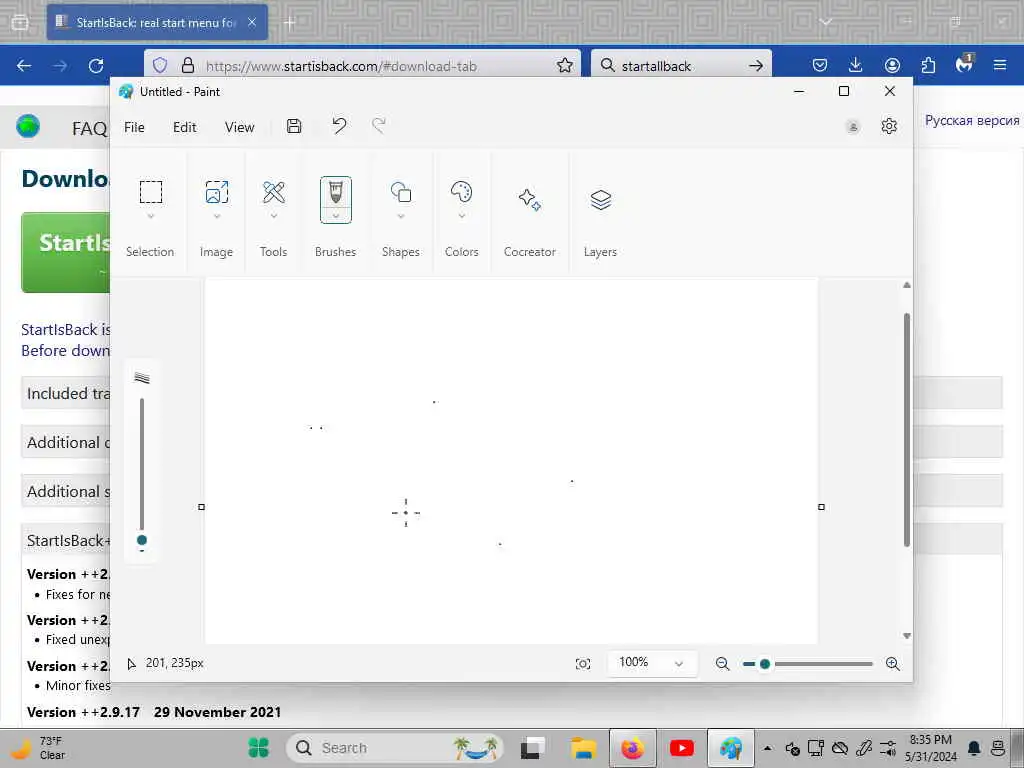The height and width of the screenshot is (768, 1024).
Task: Reload the Firefox page
Action: pos(96,65)
